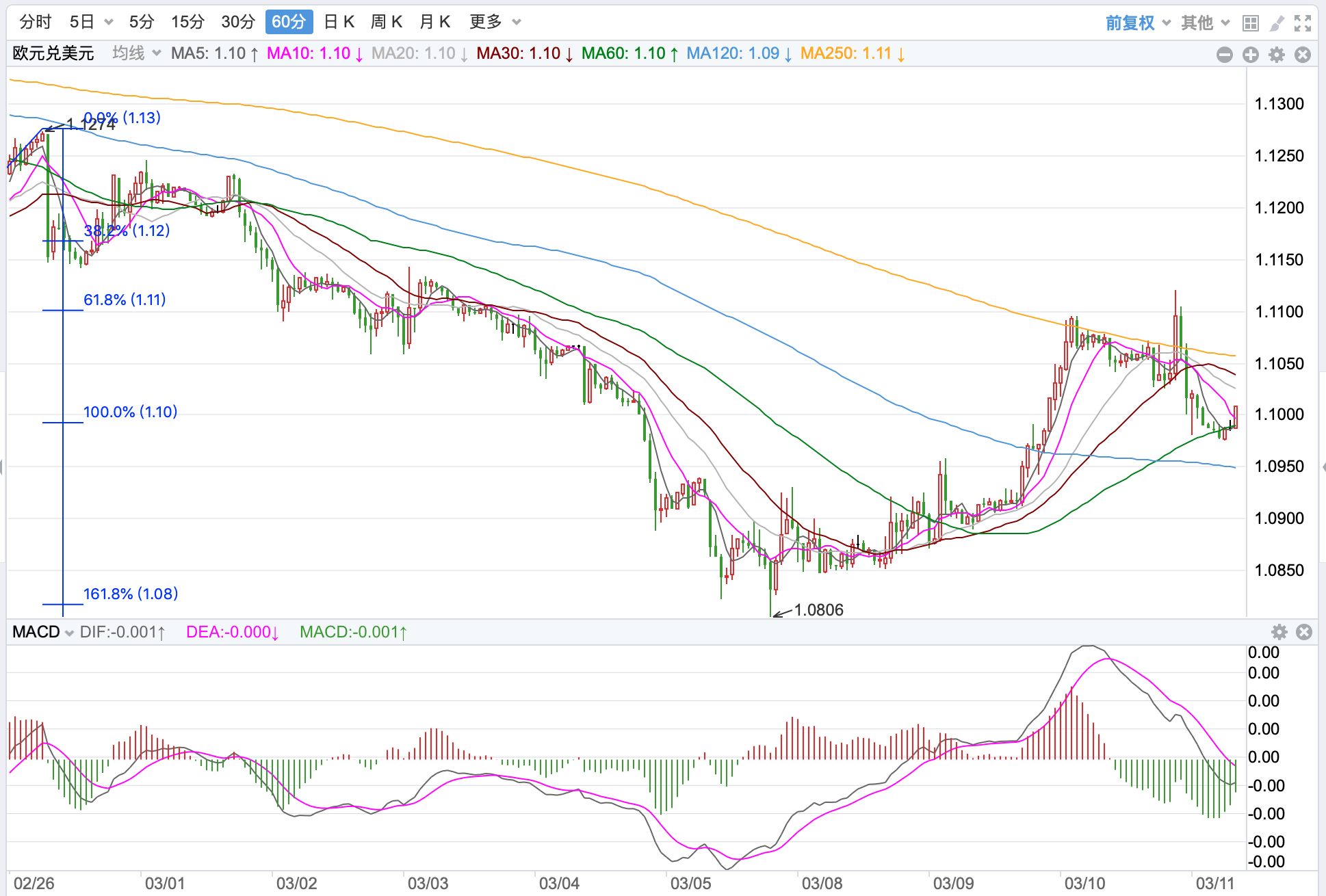Switch to the 分时 intraday view
The width and height of the screenshot is (1326, 896).
pyautogui.click(x=36, y=22)
